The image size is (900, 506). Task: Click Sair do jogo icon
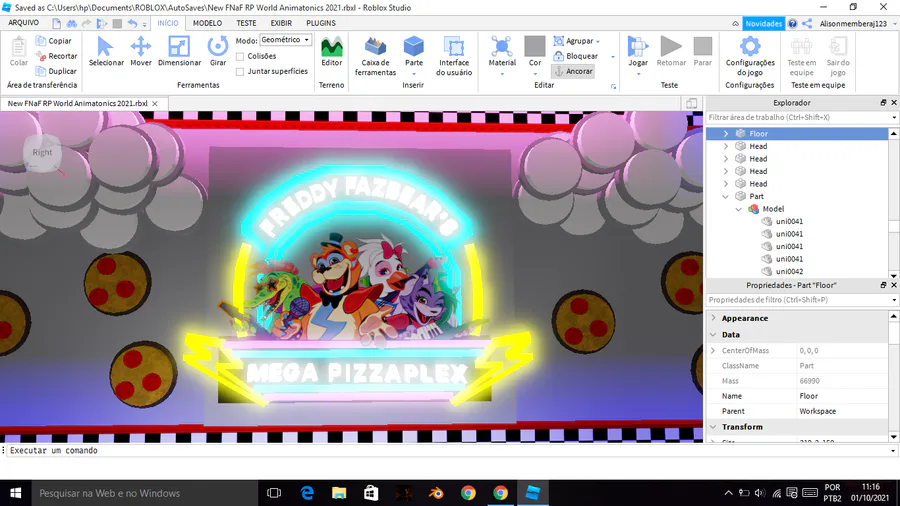[x=837, y=56]
